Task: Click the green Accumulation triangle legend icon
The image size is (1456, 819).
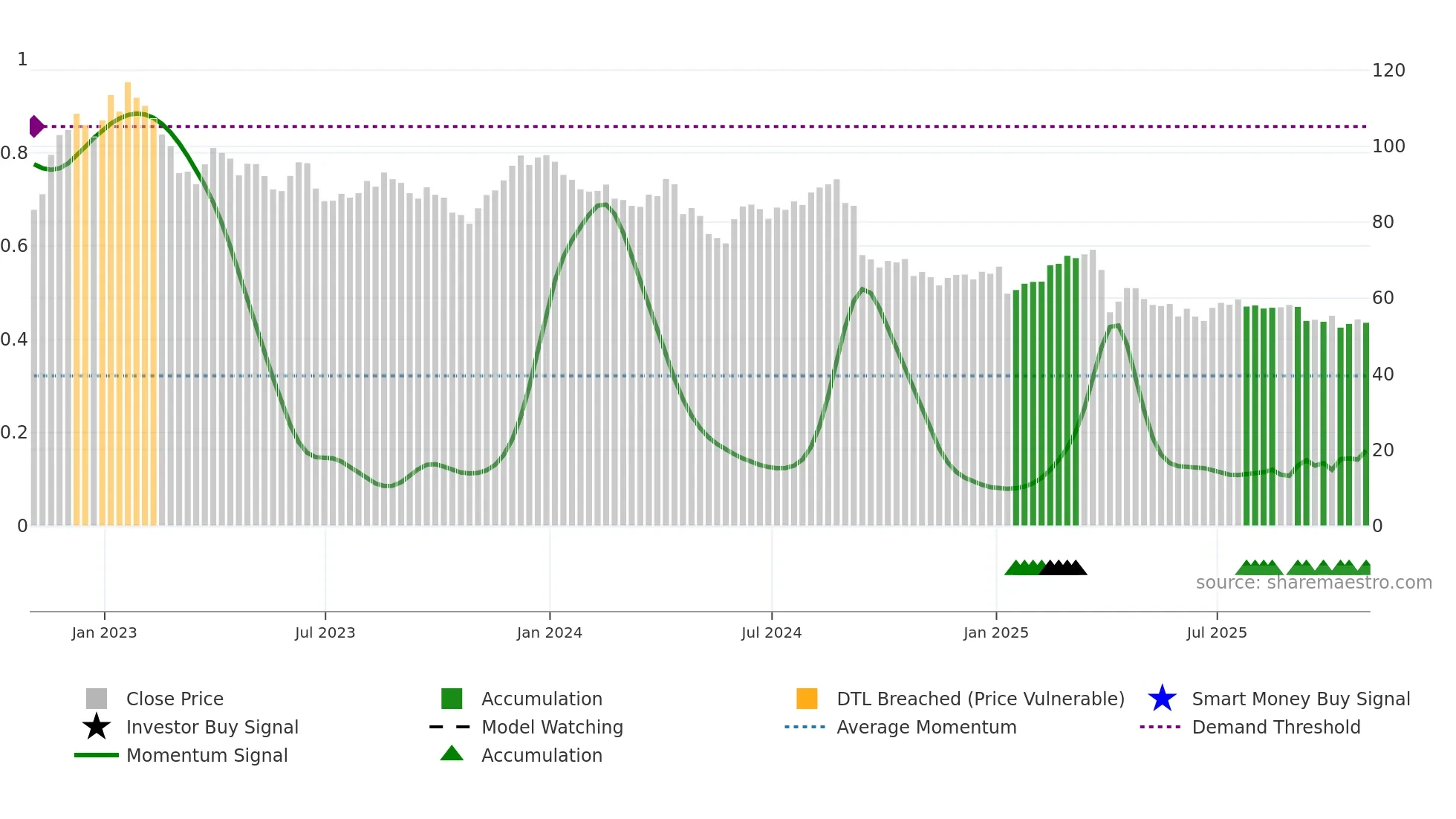Action: coord(452,754)
